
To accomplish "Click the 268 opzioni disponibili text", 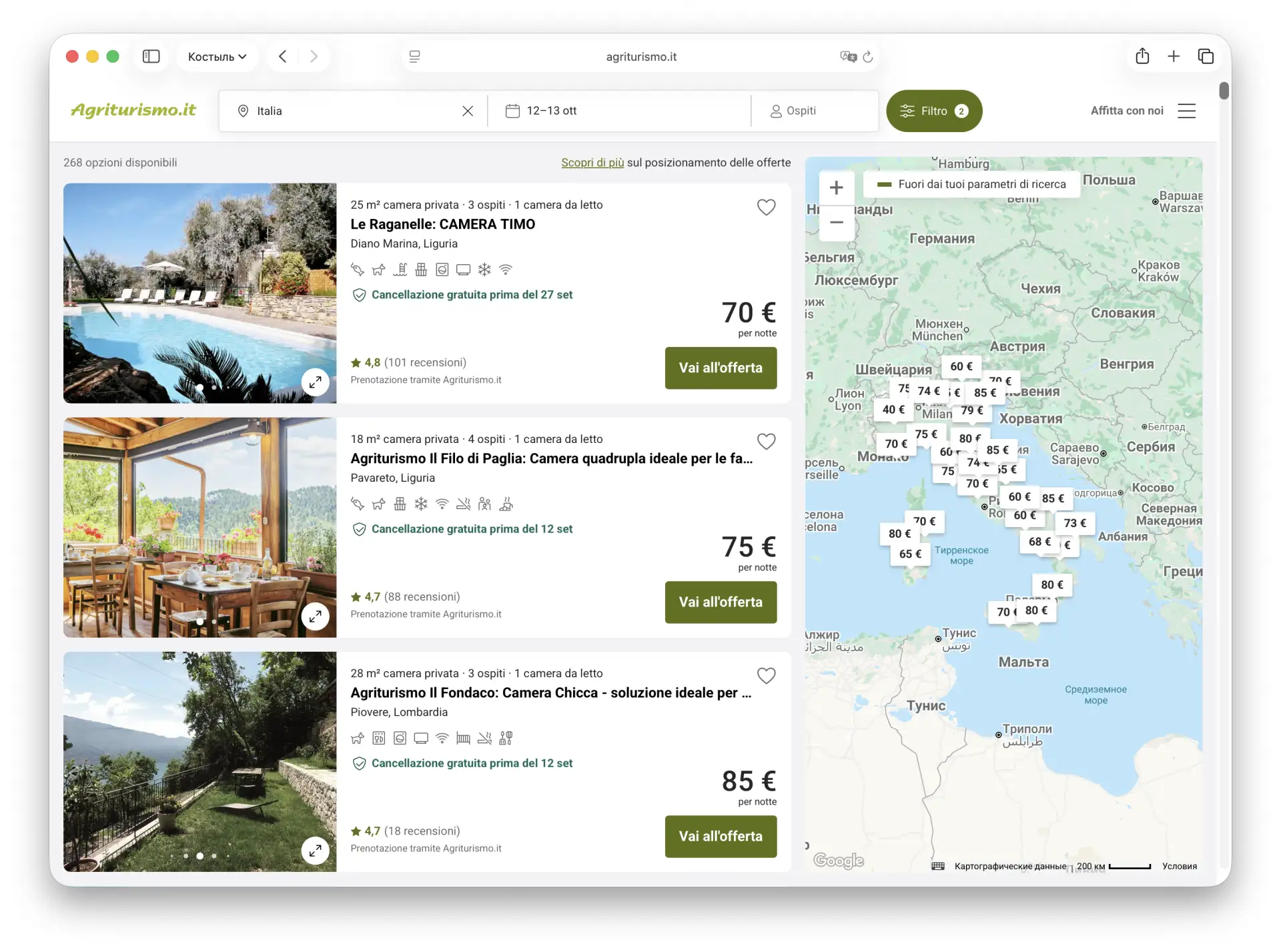I will pos(120,162).
